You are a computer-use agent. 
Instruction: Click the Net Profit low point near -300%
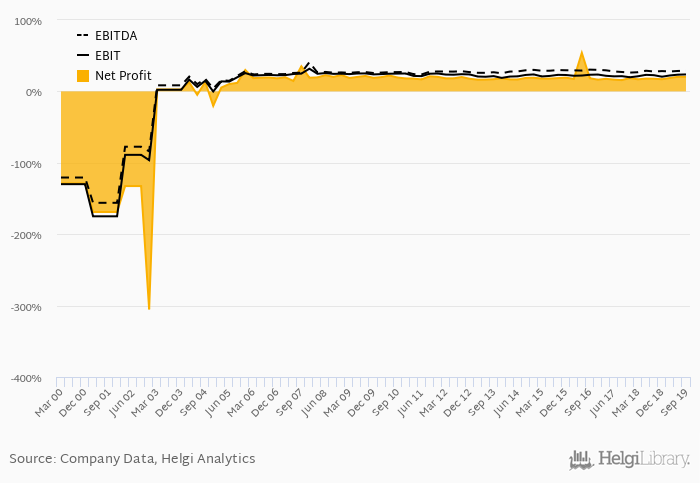[149, 307]
